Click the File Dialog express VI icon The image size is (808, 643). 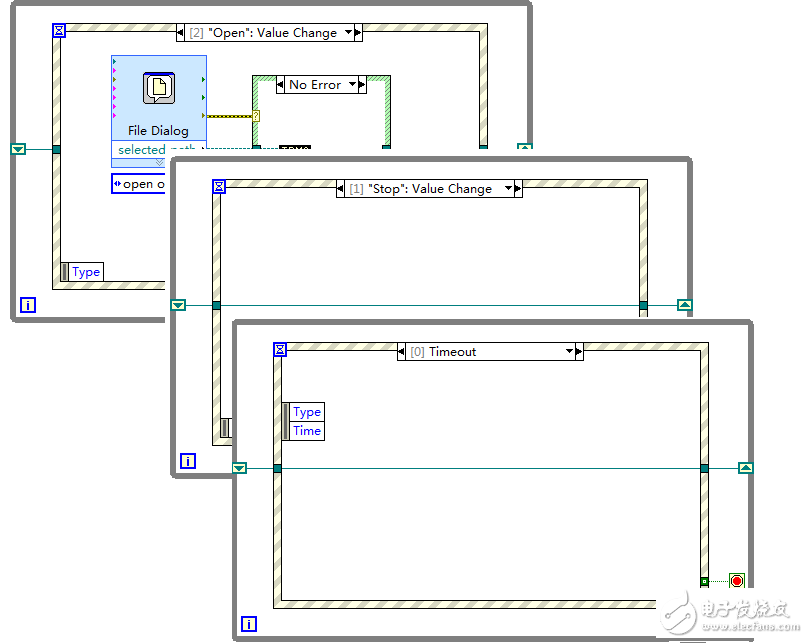tap(159, 88)
